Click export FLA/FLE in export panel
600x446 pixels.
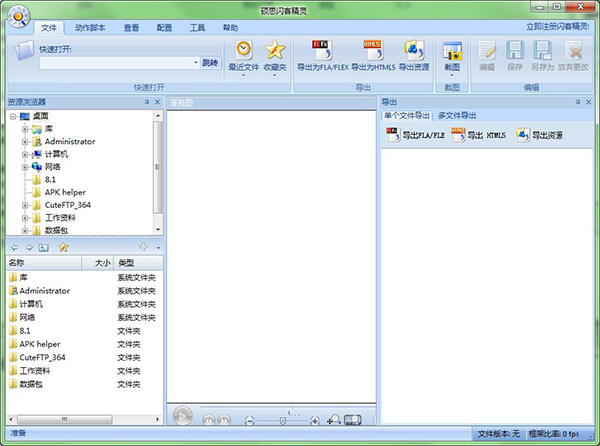click(416, 135)
